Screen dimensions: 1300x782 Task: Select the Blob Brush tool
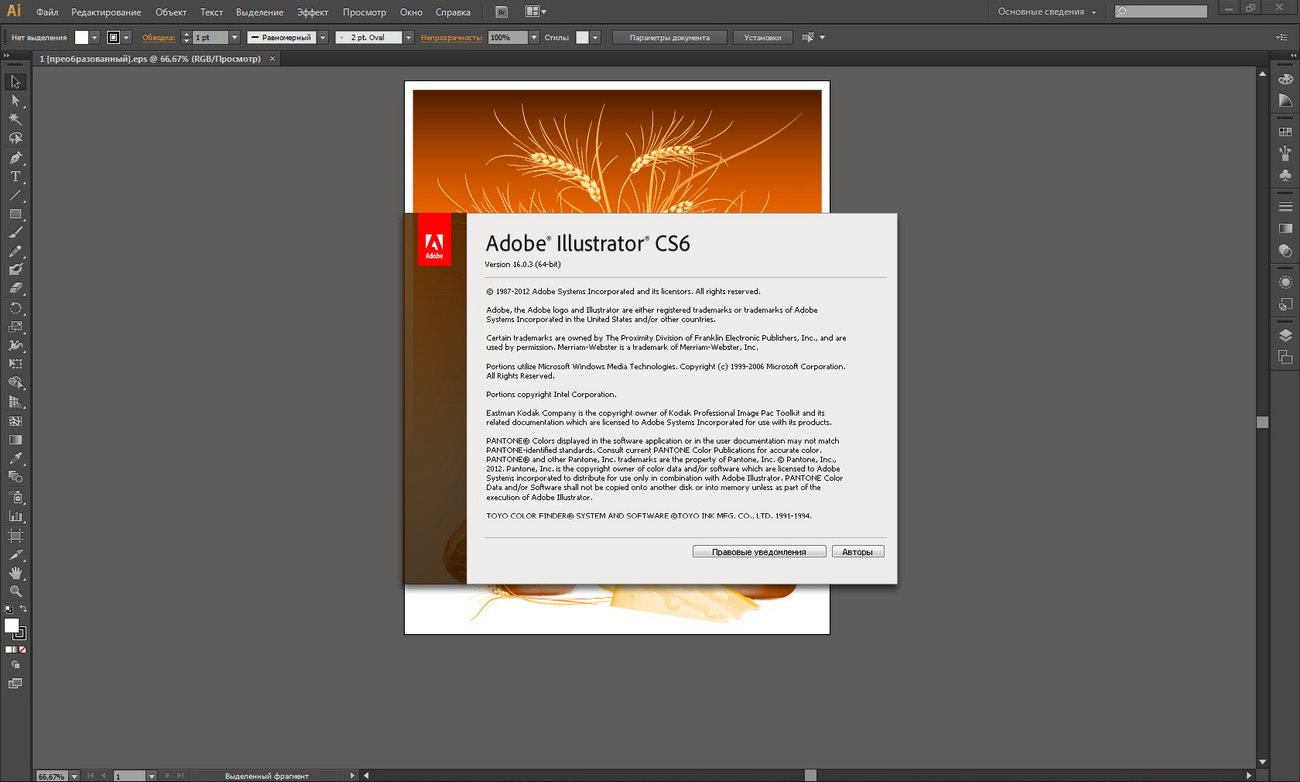coord(15,270)
